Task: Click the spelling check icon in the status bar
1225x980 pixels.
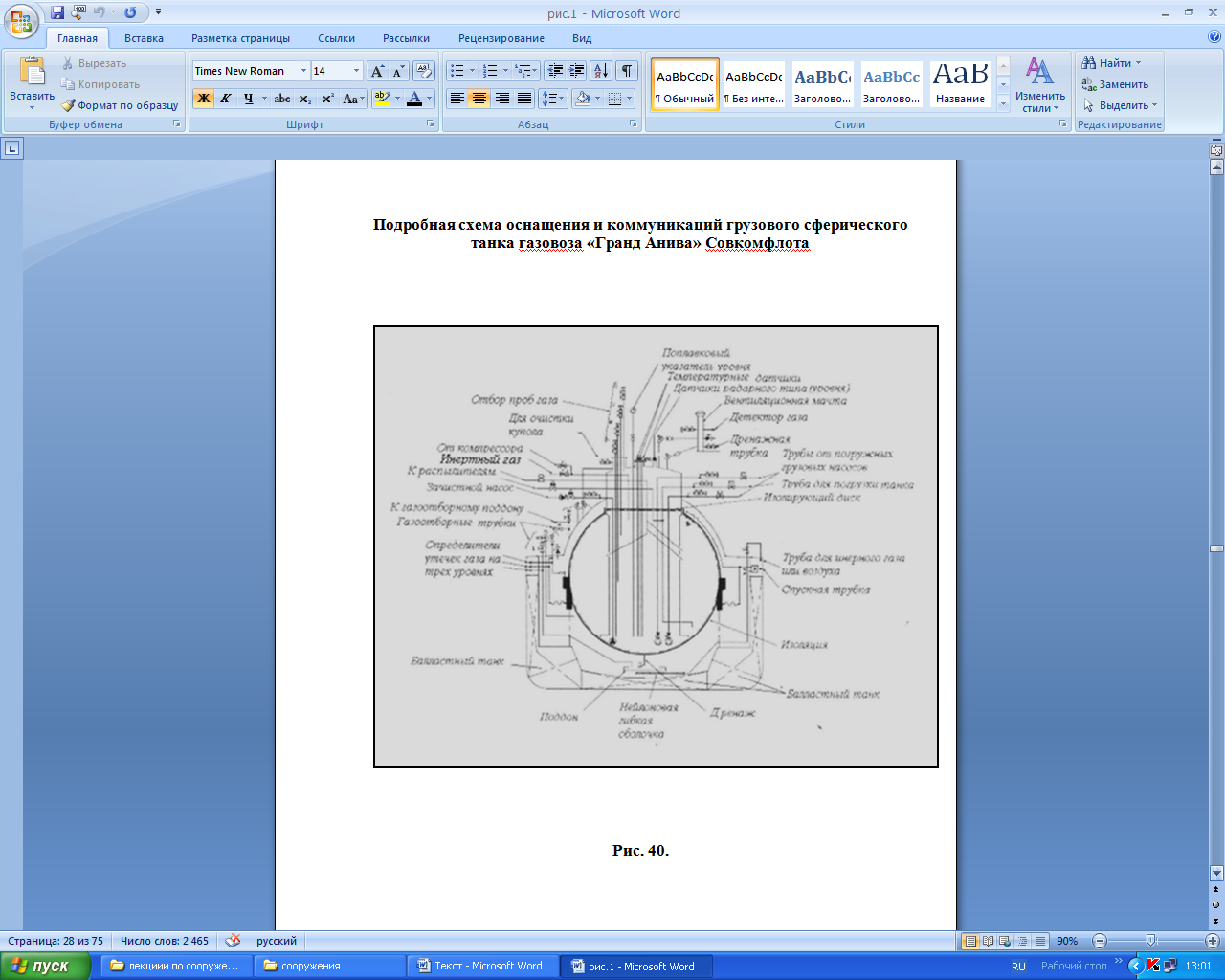Action: click(233, 941)
